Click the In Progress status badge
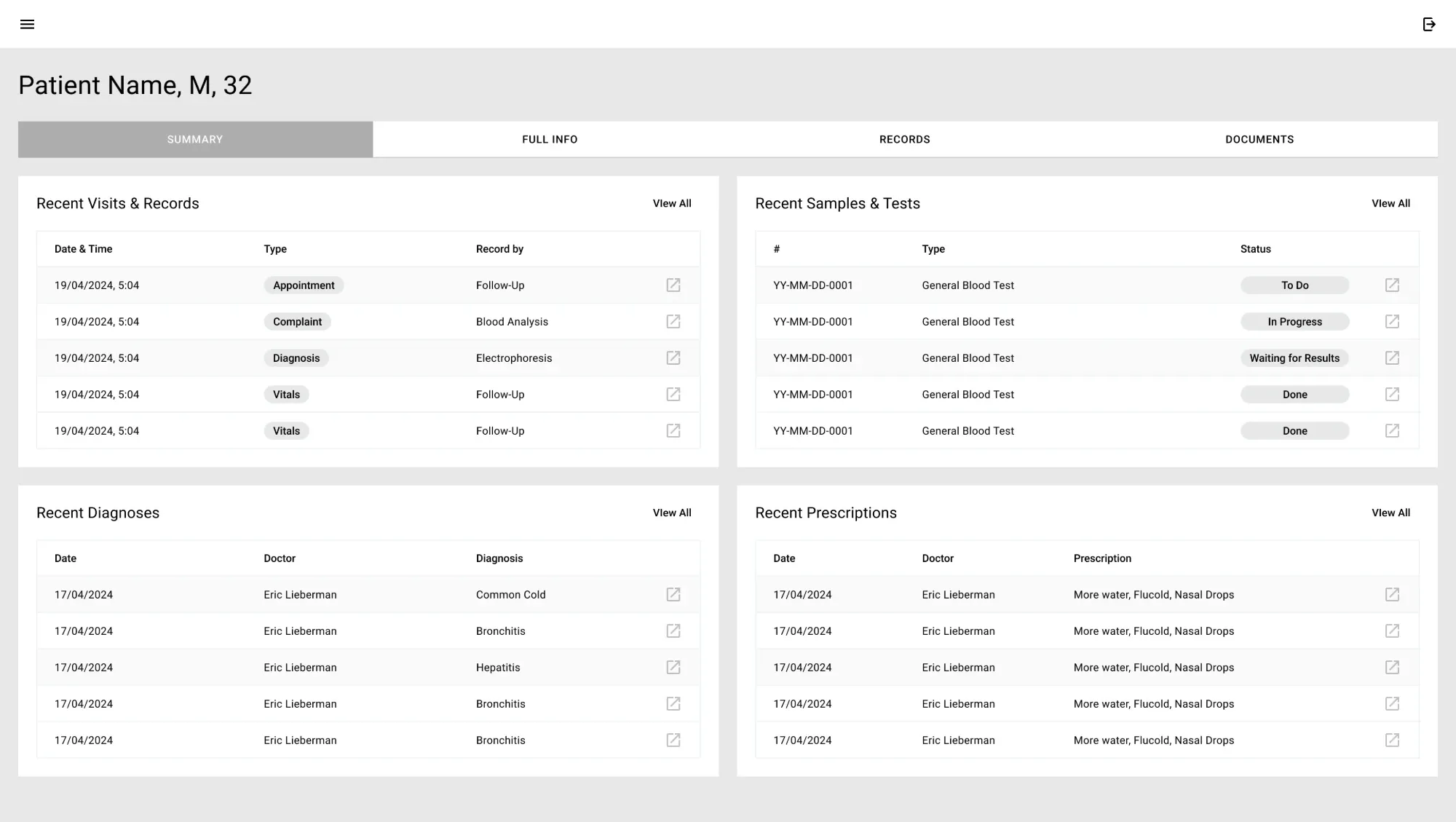 [1294, 322]
